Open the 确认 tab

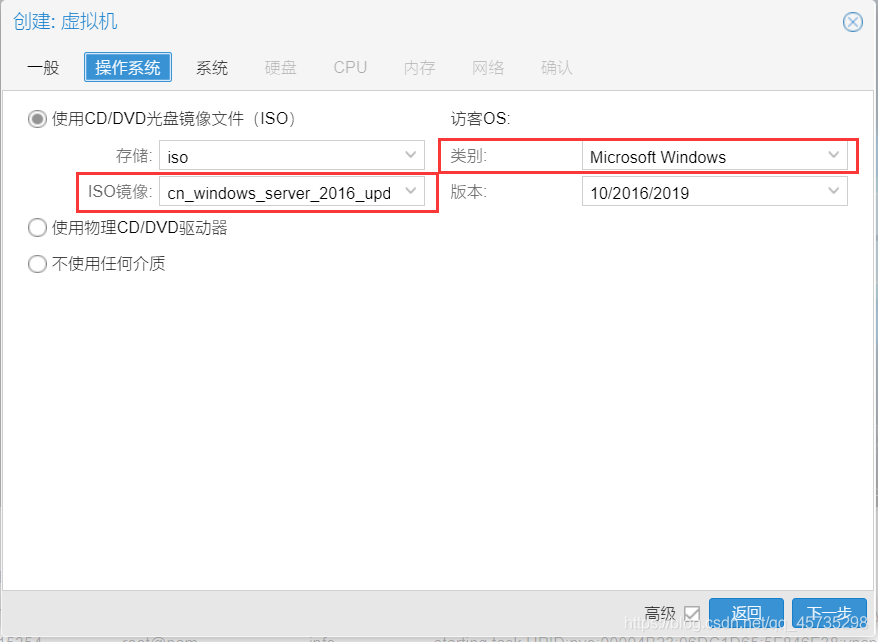[557, 68]
